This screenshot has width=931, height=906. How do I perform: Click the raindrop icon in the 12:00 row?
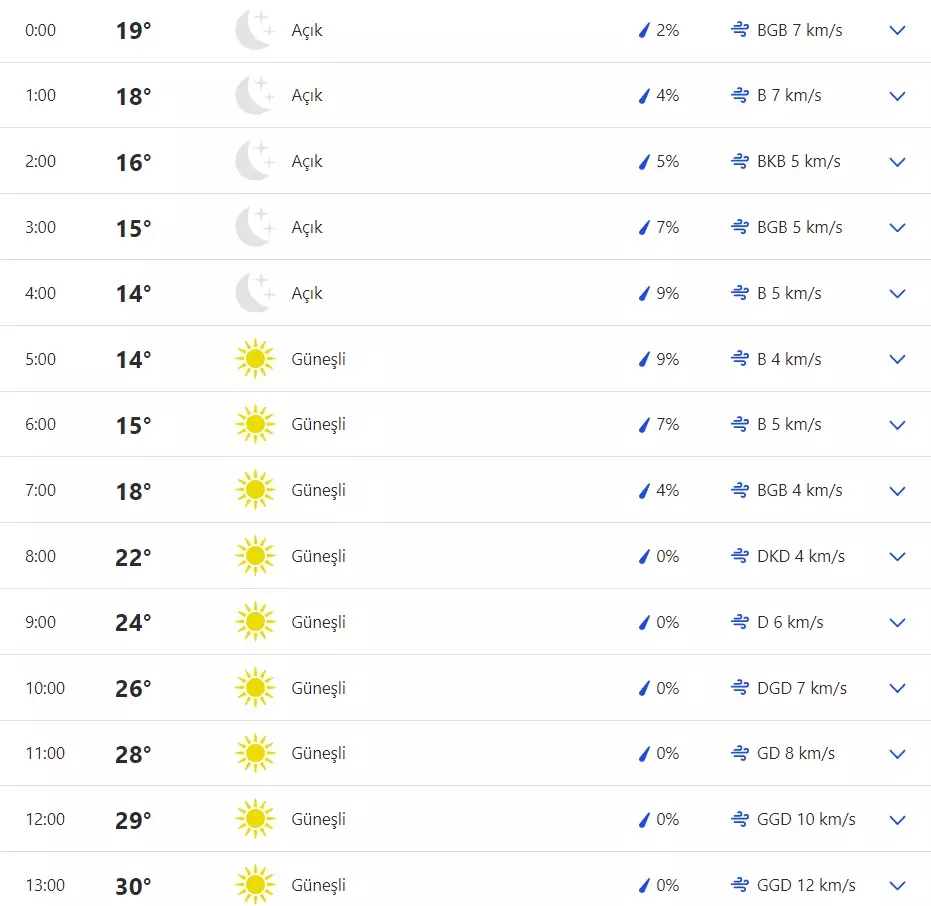[x=644, y=819]
